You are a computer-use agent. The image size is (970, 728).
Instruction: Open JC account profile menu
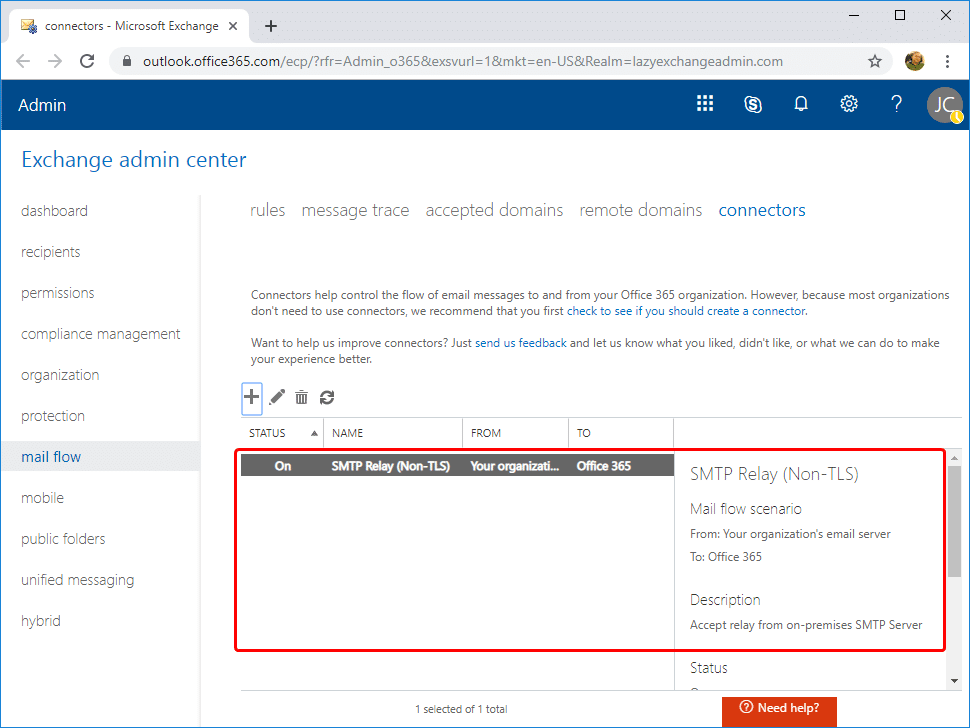(x=945, y=105)
